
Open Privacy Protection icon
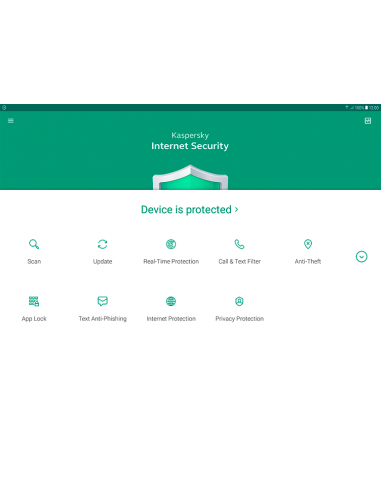(x=239, y=301)
